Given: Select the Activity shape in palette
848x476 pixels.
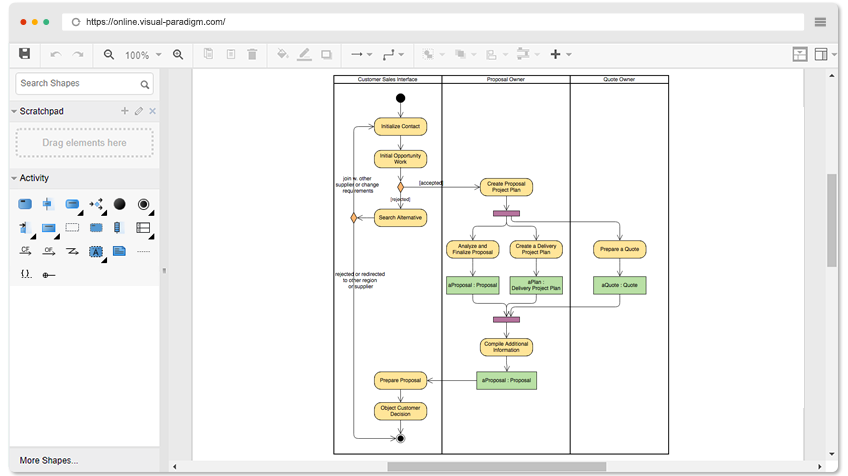Looking at the screenshot, I should click(x=25, y=204).
